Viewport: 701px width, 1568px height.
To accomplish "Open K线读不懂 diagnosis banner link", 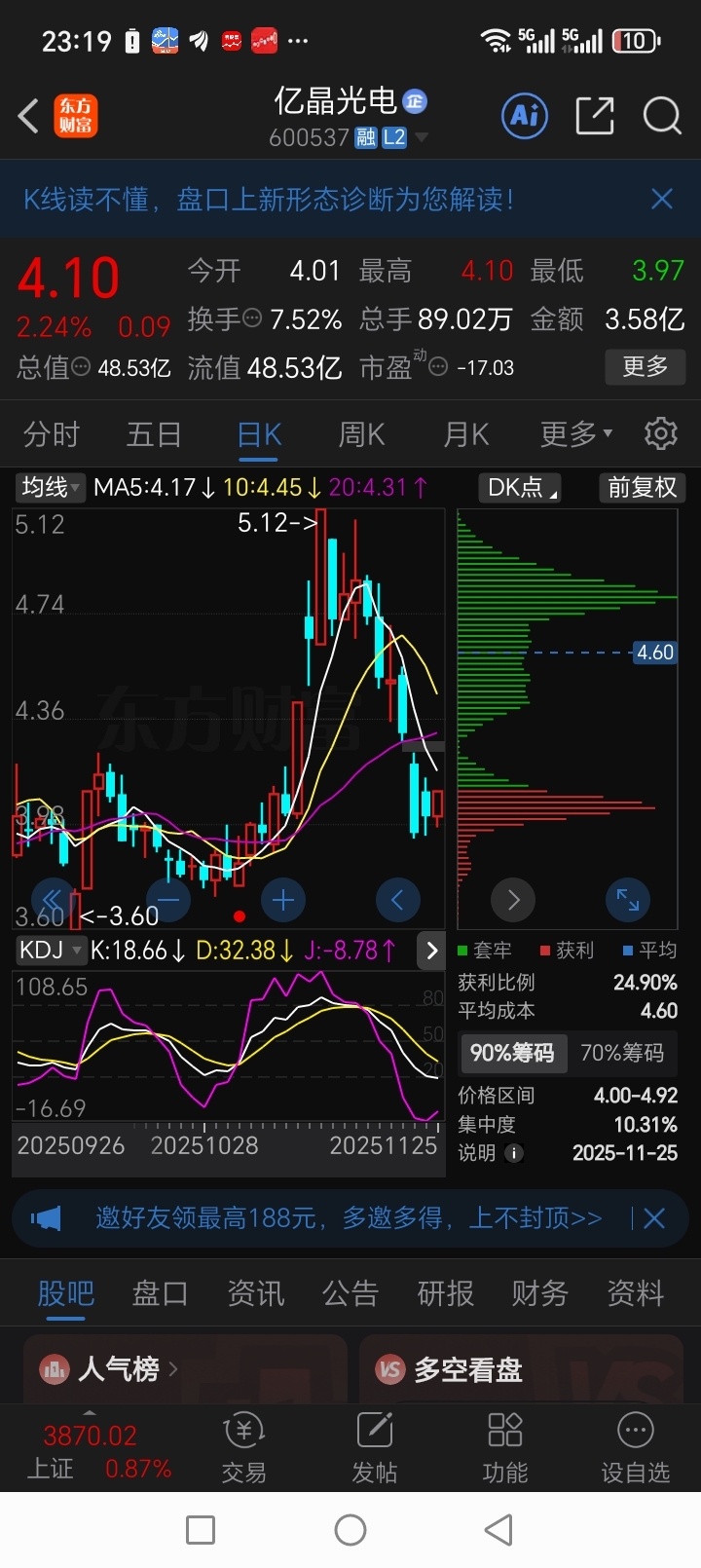I will 269,199.
